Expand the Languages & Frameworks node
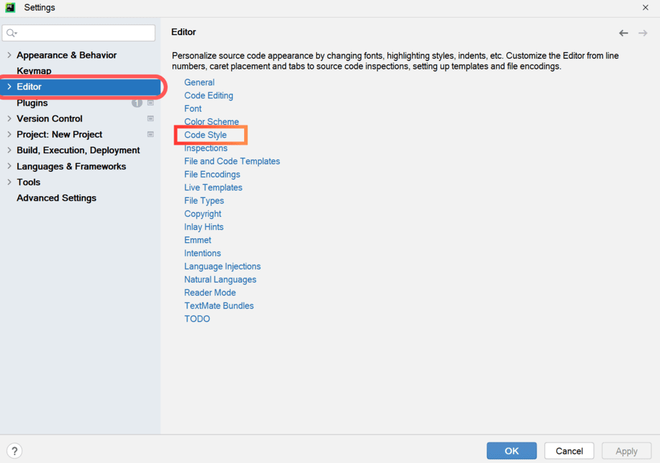 [9, 166]
